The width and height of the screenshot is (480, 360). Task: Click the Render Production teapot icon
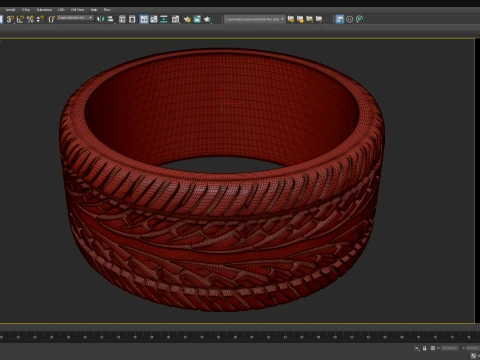pos(208,19)
